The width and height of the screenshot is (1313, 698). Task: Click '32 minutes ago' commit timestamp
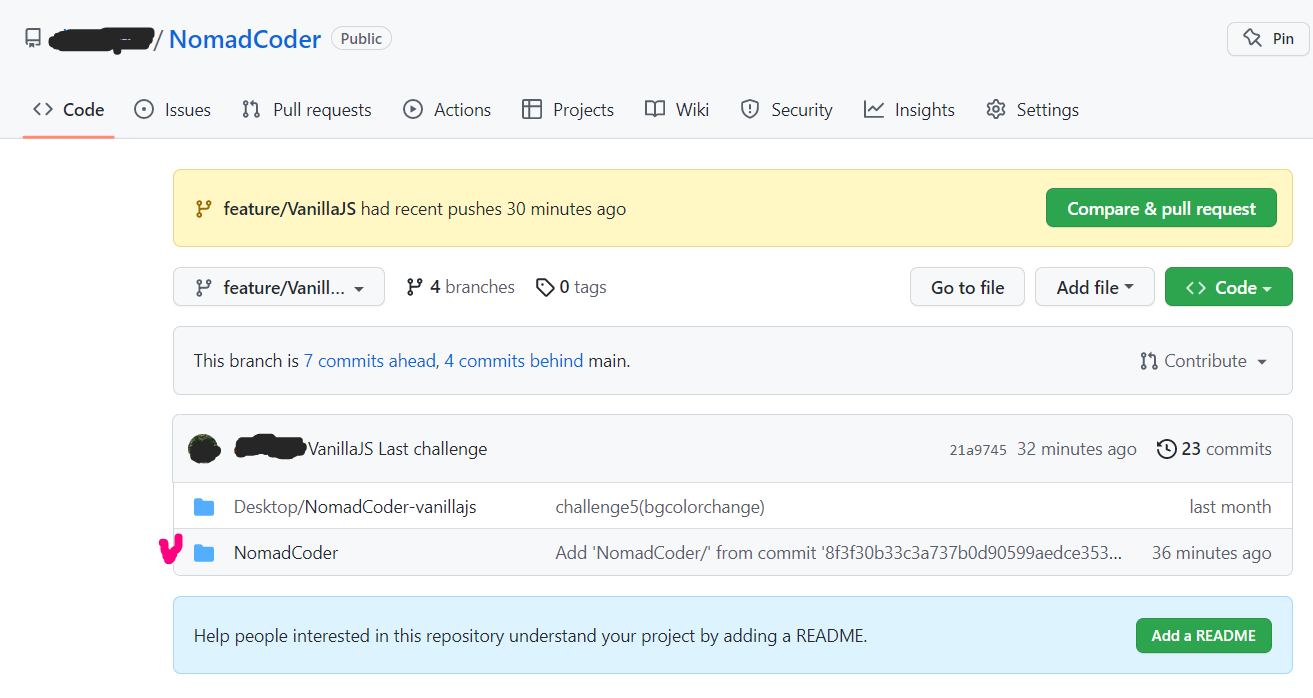1077,449
